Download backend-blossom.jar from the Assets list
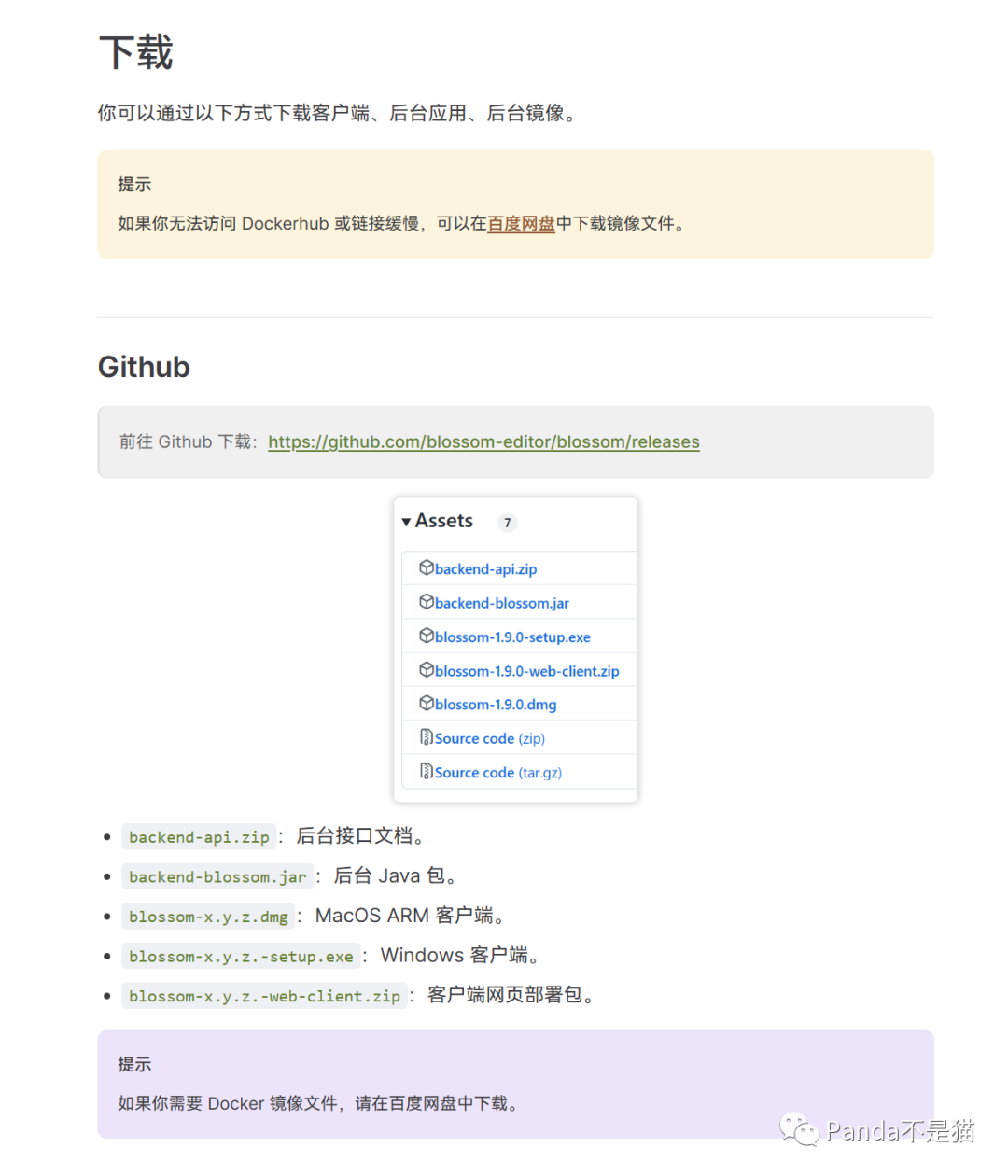The height and width of the screenshot is (1176, 1008). pos(502,603)
